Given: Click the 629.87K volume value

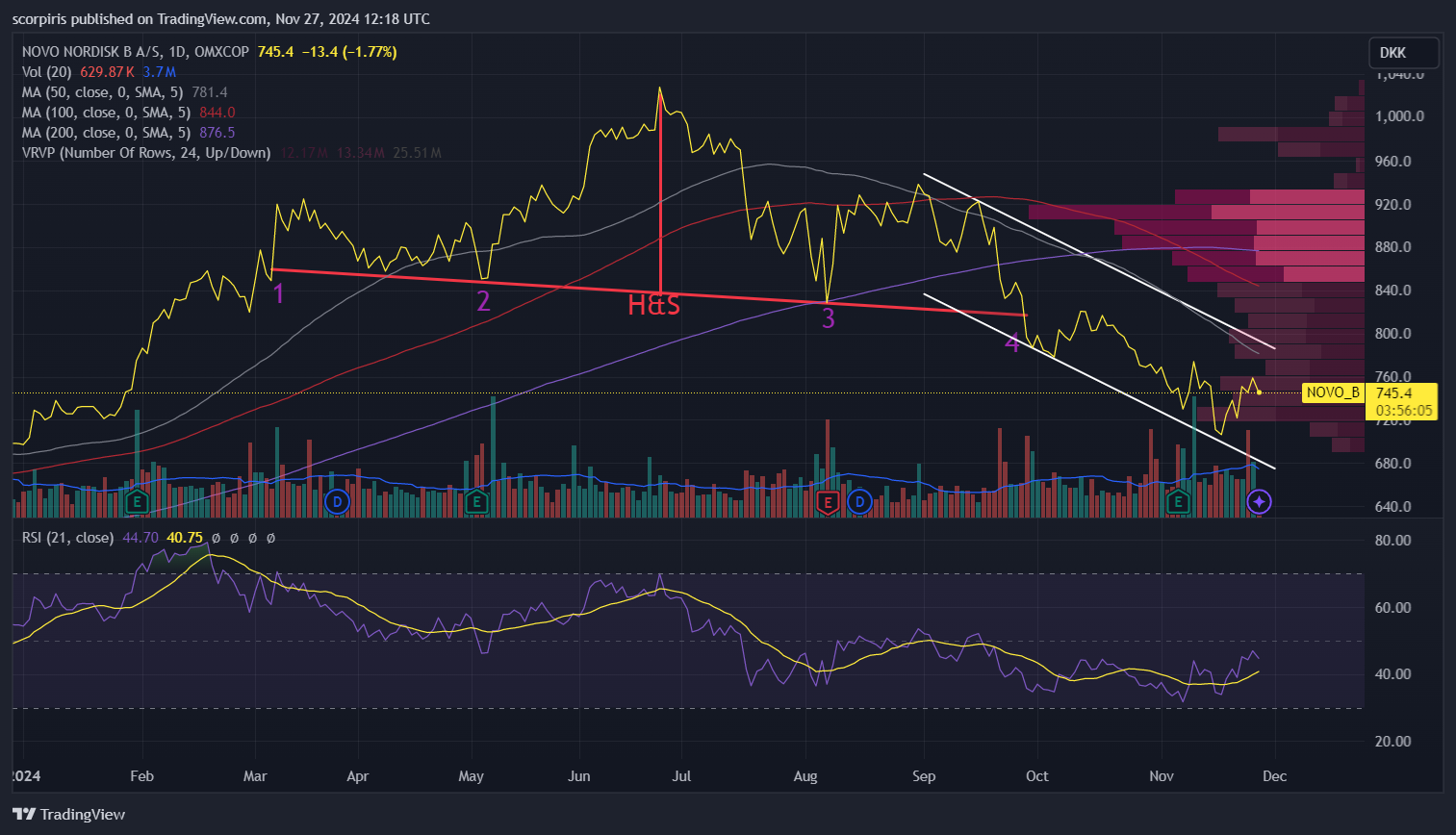Looking at the screenshot, I should point(107,72).
